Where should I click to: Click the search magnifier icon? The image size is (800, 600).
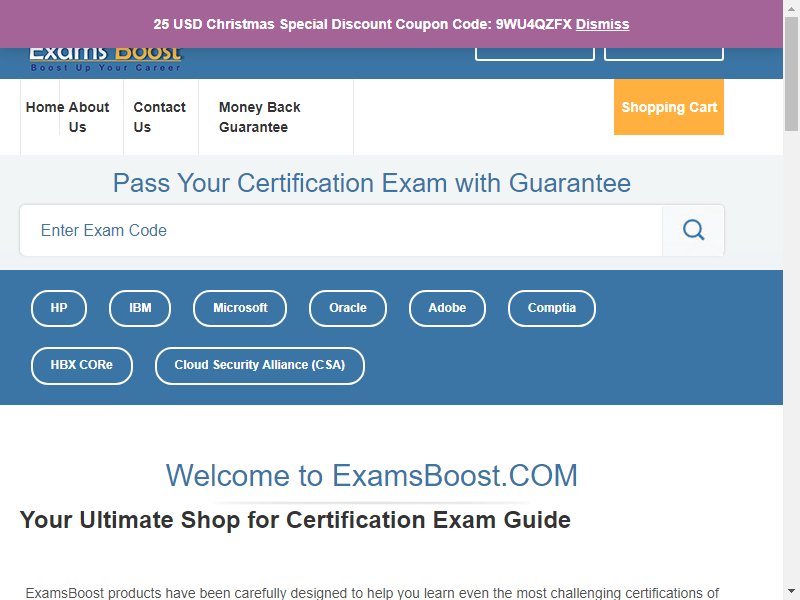pyautogui.click(x=693, y=230)
